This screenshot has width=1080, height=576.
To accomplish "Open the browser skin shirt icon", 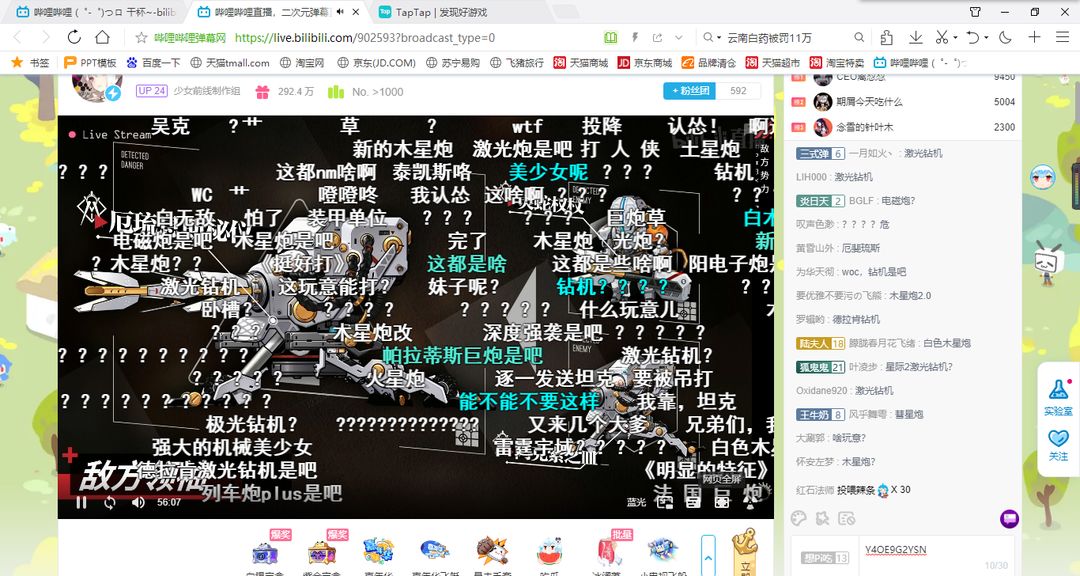I will click(975, 12).
